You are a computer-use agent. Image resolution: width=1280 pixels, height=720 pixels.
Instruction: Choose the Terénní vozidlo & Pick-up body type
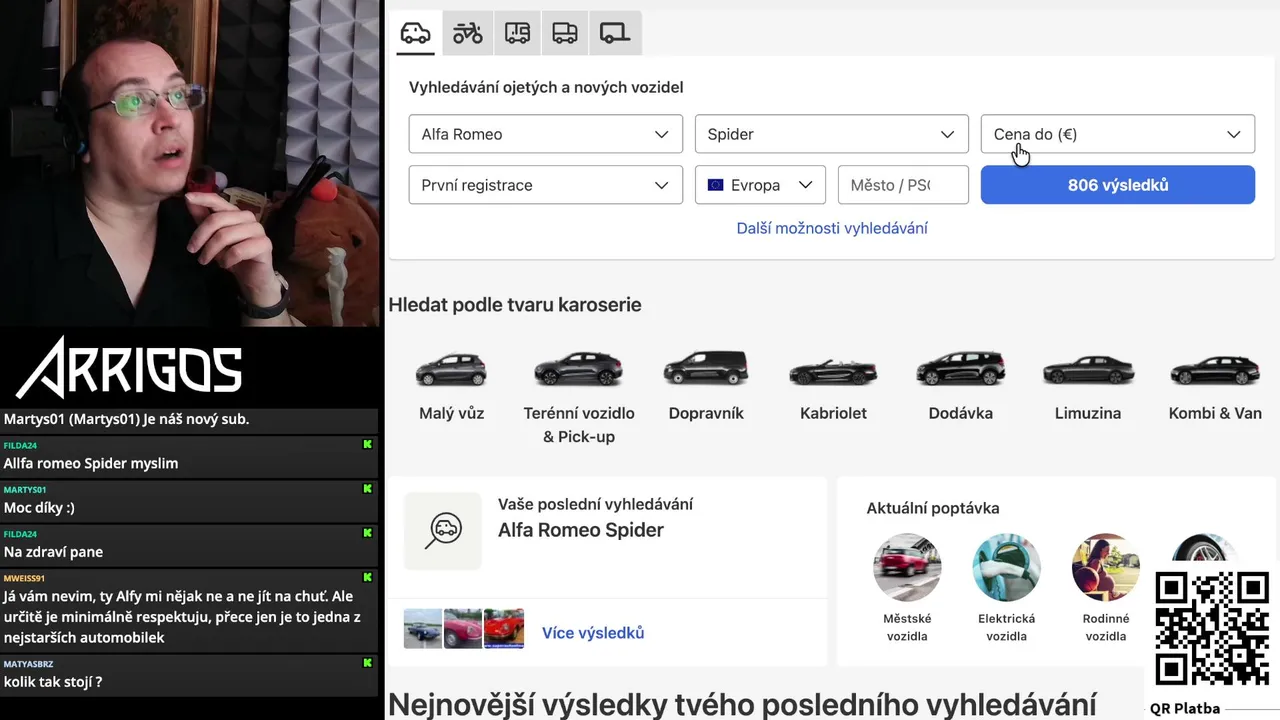click(x=579, y=397)
